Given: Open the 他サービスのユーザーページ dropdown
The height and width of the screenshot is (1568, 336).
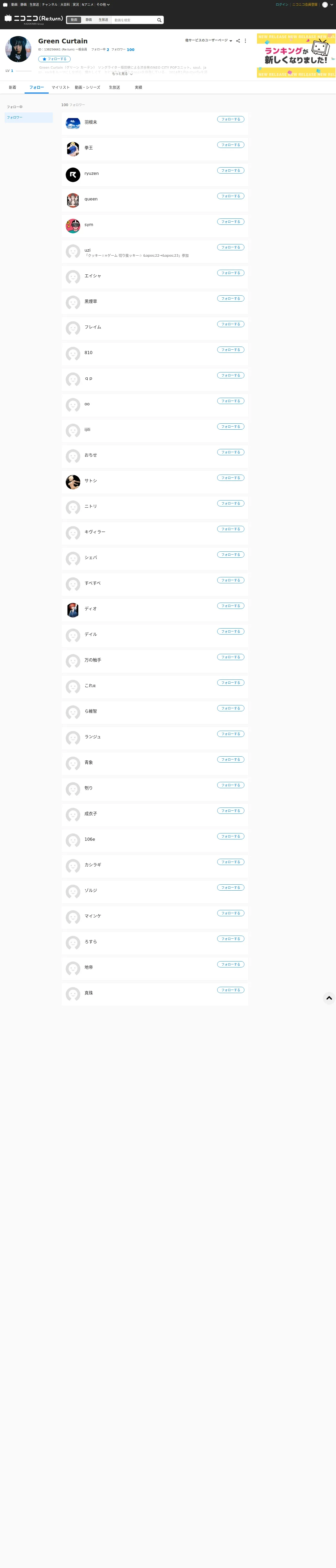Looking at the screenshot, I should [x=209, y=41].
